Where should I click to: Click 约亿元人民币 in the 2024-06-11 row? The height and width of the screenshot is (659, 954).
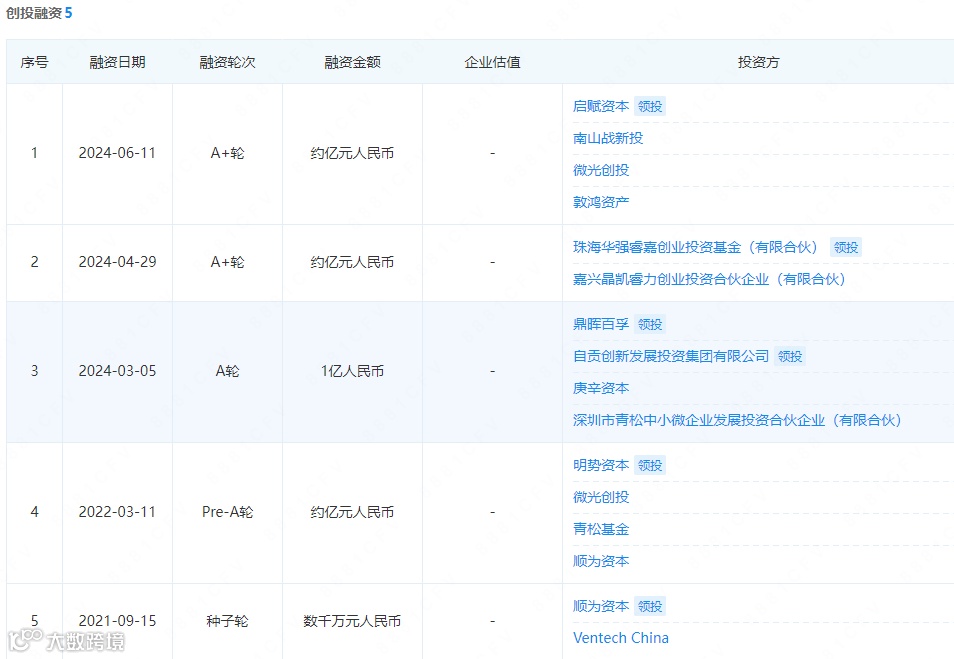tap(352, 153)
